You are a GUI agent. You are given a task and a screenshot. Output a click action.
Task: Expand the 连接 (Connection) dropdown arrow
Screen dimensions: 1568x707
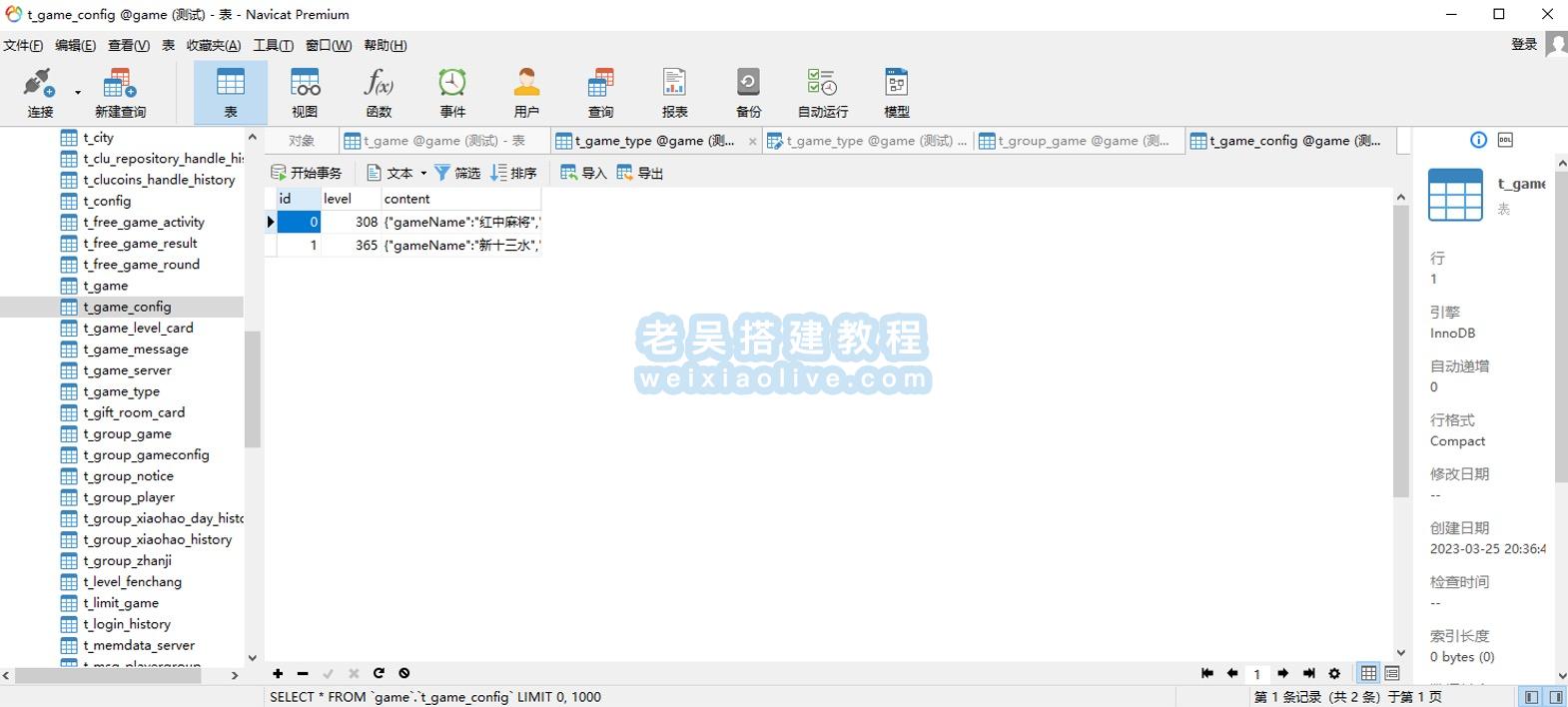tap(78, 93)
